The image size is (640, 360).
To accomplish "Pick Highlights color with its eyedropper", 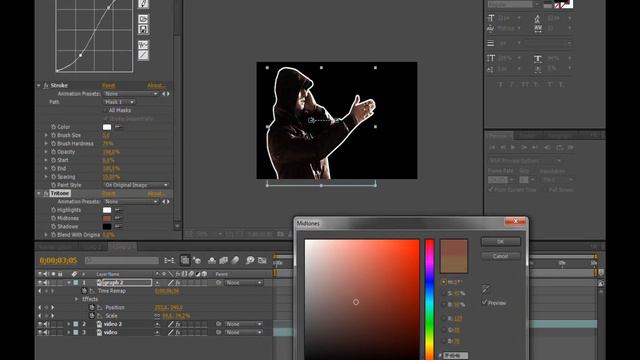I will coord(118,210).
